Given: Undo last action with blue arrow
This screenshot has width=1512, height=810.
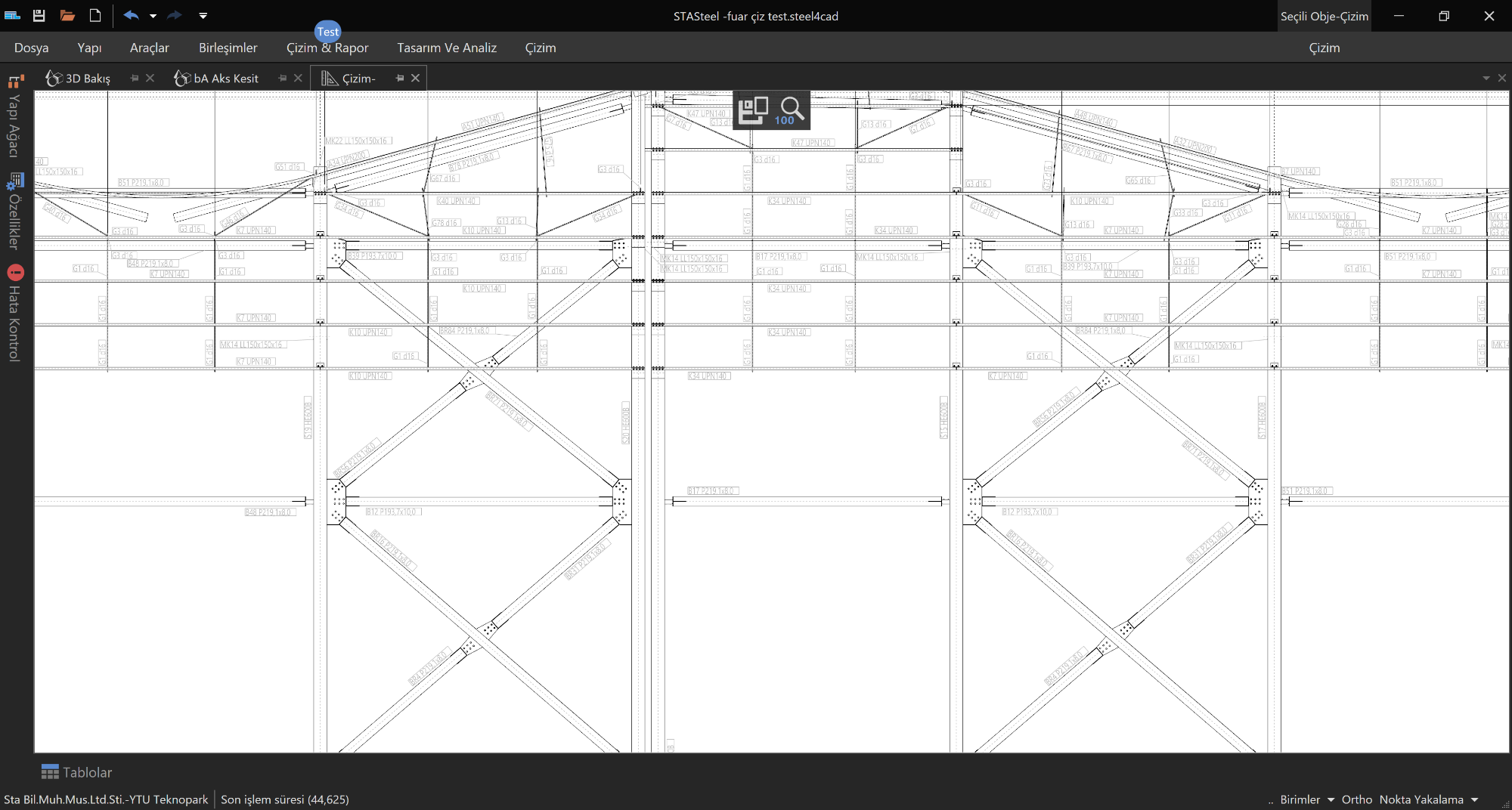Looking at the screenshot, I should click(x=132, y=15).
